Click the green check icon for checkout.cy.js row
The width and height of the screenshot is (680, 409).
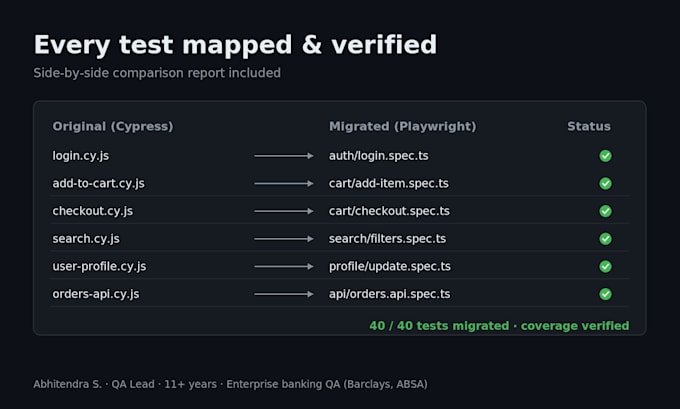[x=605, y=211]
